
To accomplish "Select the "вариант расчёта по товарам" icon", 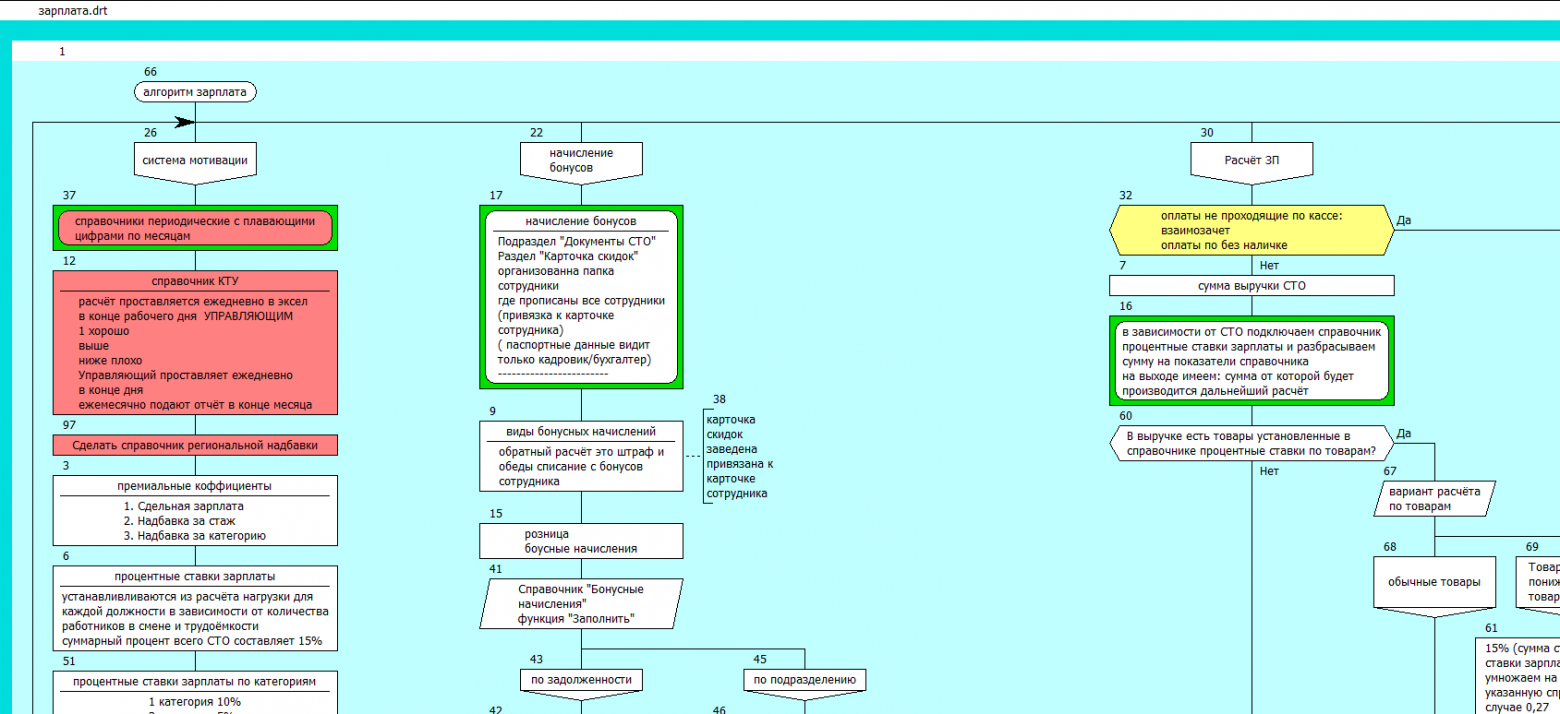I will 1435,498.
